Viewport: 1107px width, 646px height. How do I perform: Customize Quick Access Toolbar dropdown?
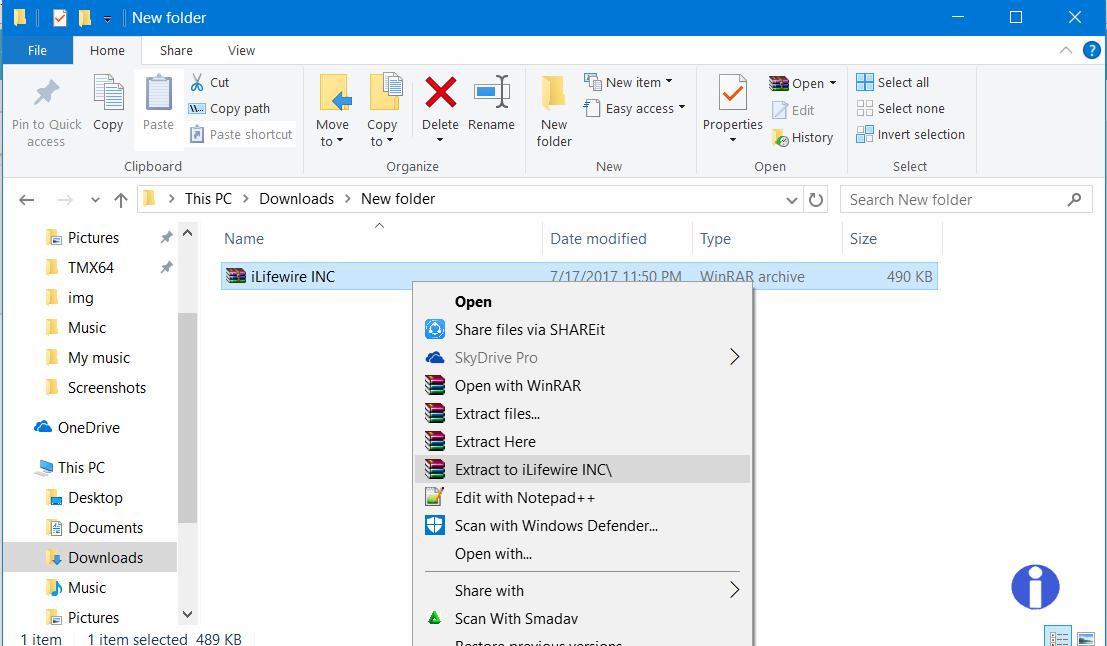pyautogui.click(x=107, y=19)
